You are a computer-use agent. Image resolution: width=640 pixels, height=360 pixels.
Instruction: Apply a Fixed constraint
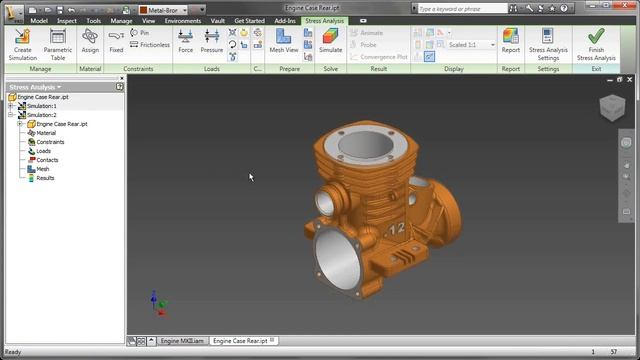[x=116, y=41]
